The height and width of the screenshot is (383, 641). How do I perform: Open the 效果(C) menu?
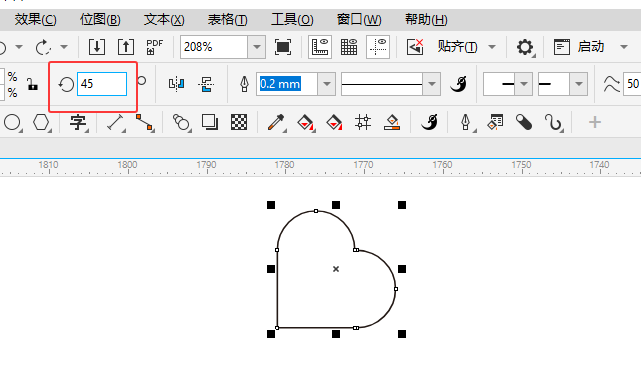(x=36, y=20)
